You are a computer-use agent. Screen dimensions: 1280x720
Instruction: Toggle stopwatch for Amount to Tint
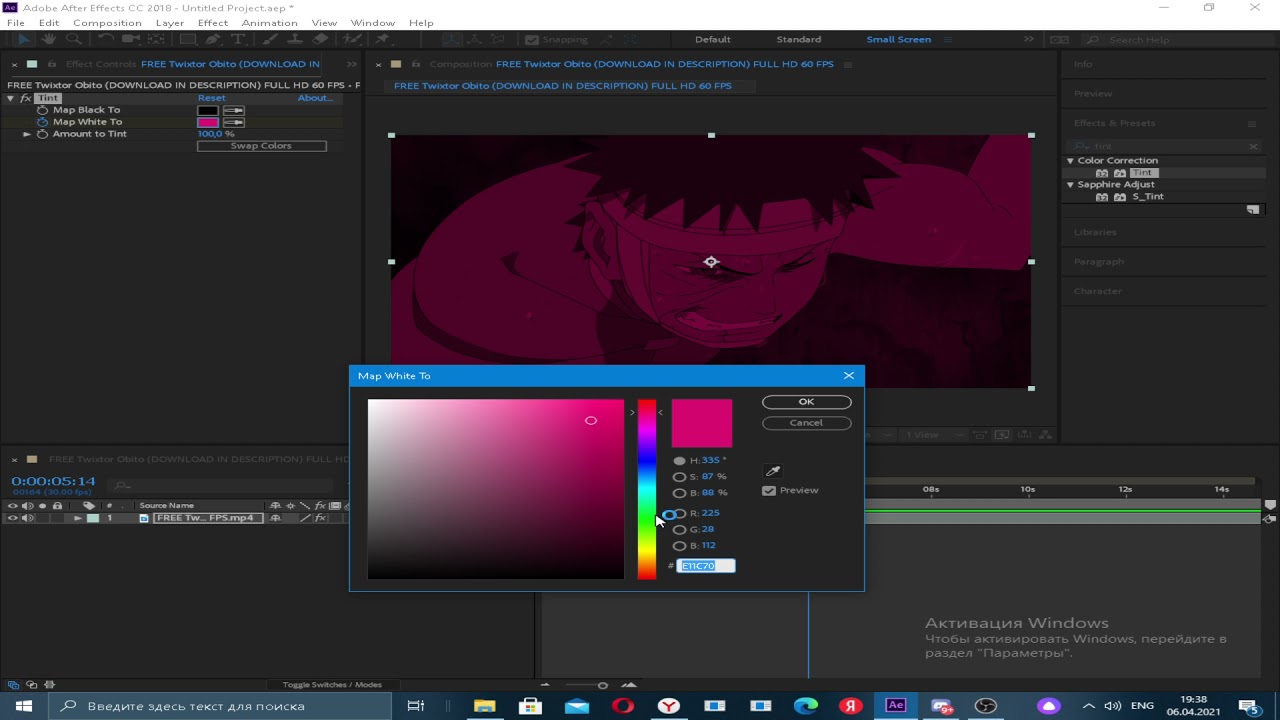point(42,134)
